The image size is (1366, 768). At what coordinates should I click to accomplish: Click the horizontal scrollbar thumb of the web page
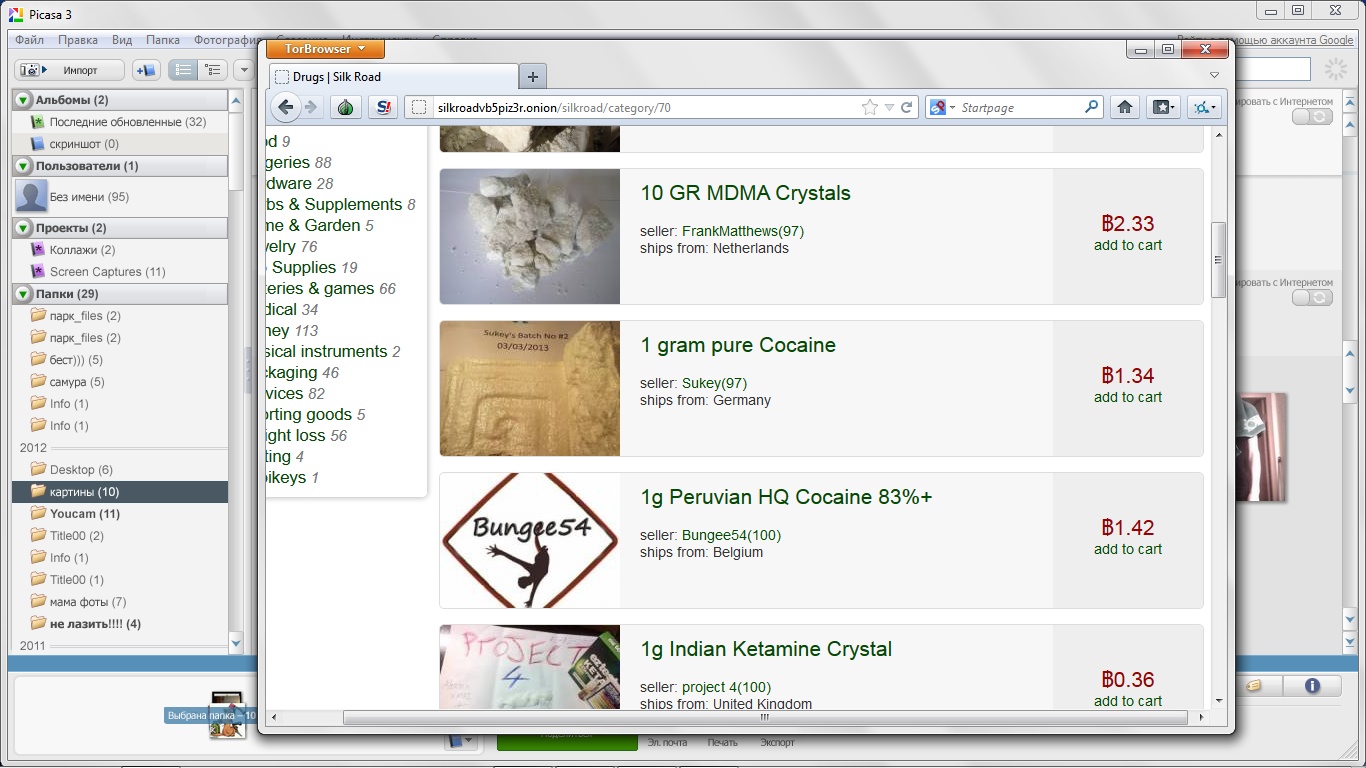(x=765, y=717)
